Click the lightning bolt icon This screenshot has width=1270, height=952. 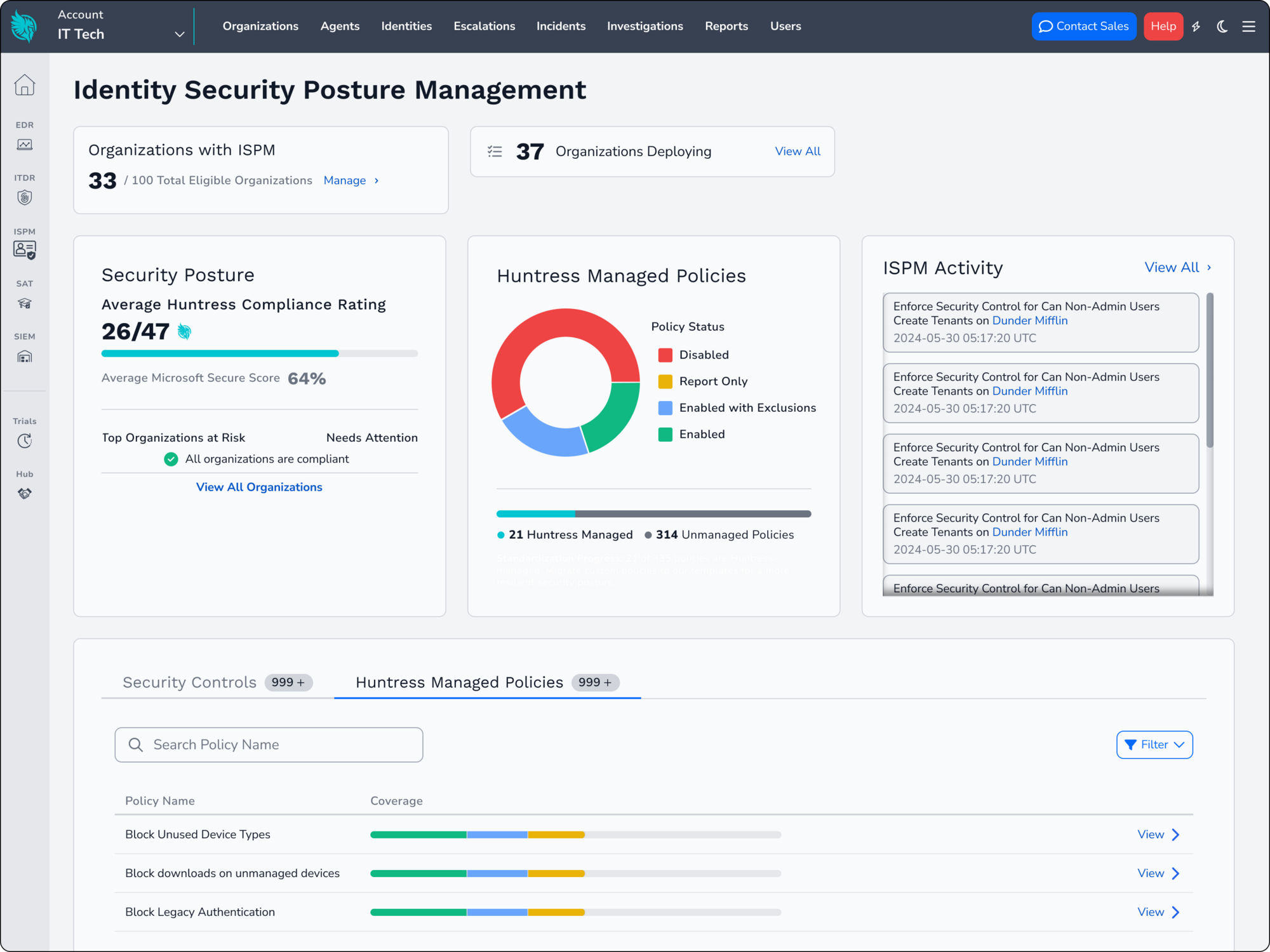1196,27
